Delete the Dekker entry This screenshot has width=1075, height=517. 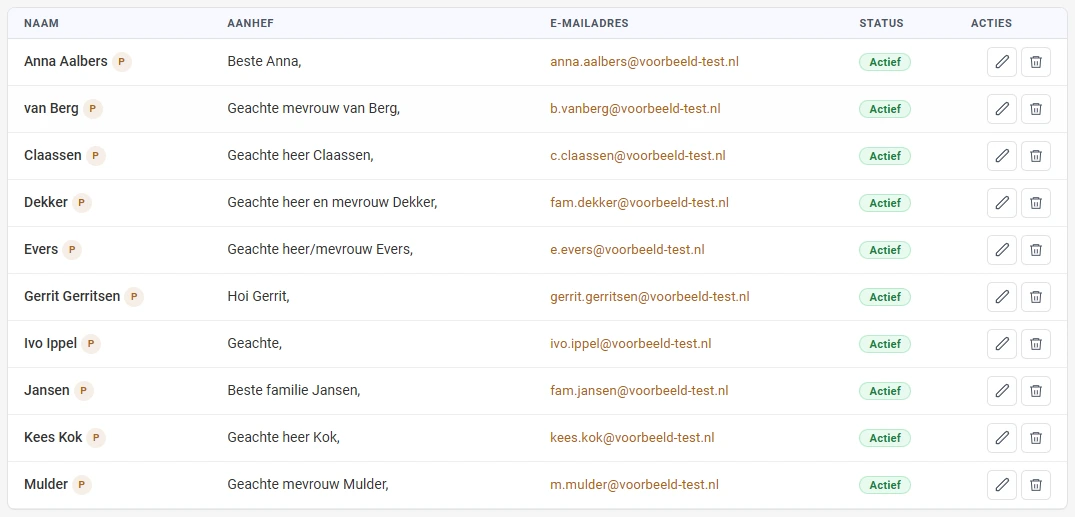click(1036, 203)
